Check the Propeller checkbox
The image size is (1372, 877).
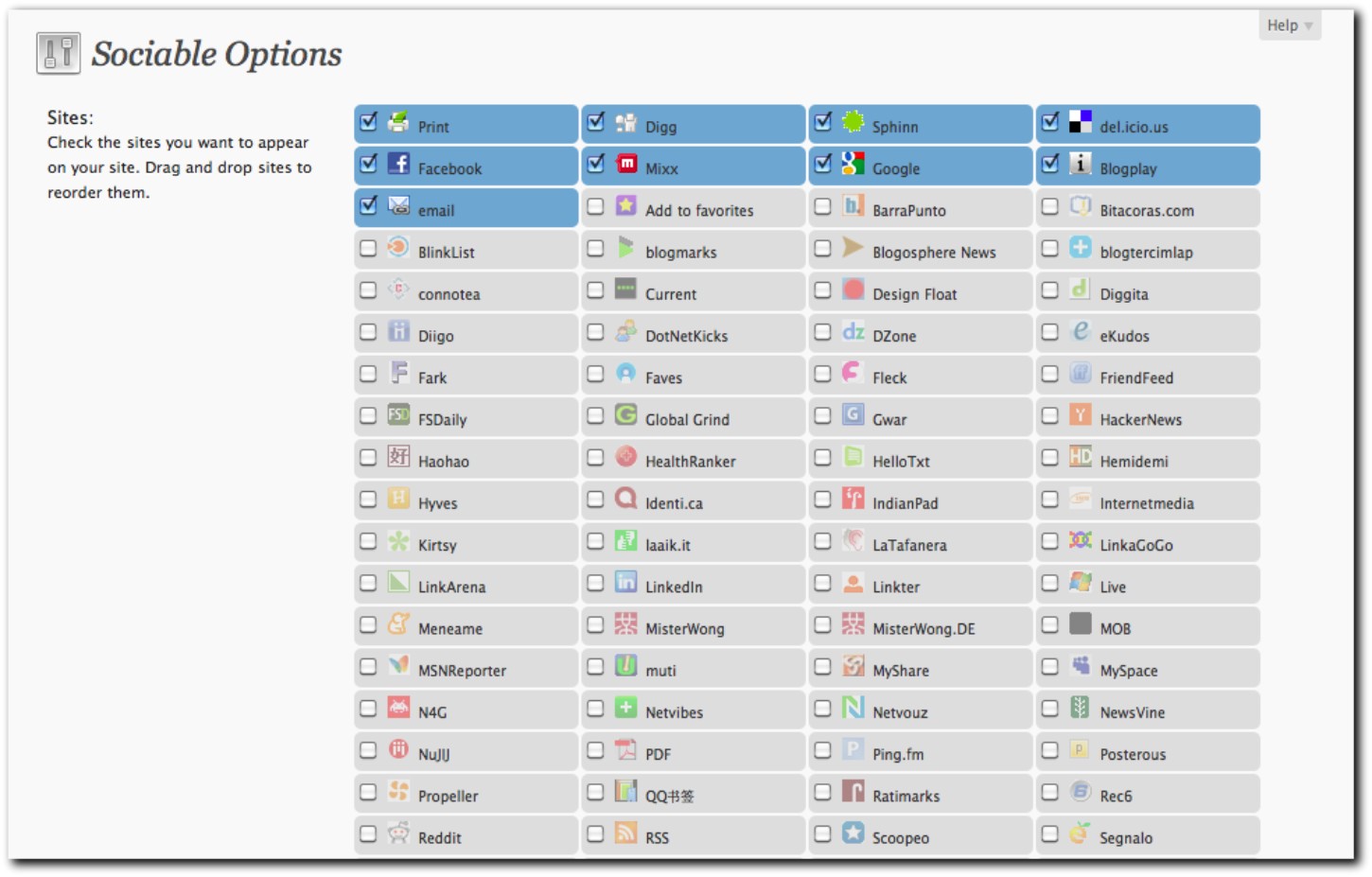pos(368,792)
